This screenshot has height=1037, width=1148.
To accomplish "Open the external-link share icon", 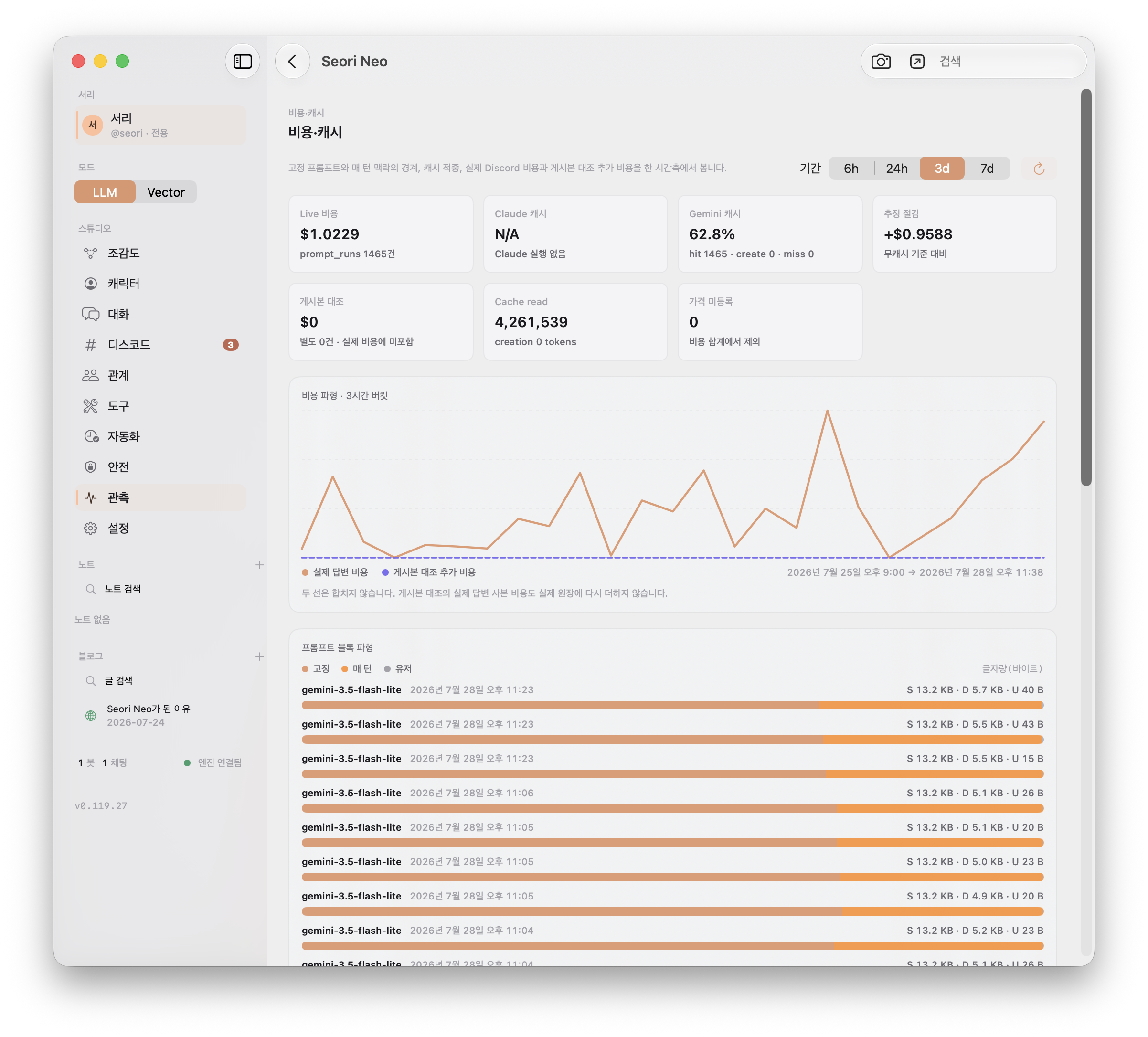I will click(x=917, y=62).
